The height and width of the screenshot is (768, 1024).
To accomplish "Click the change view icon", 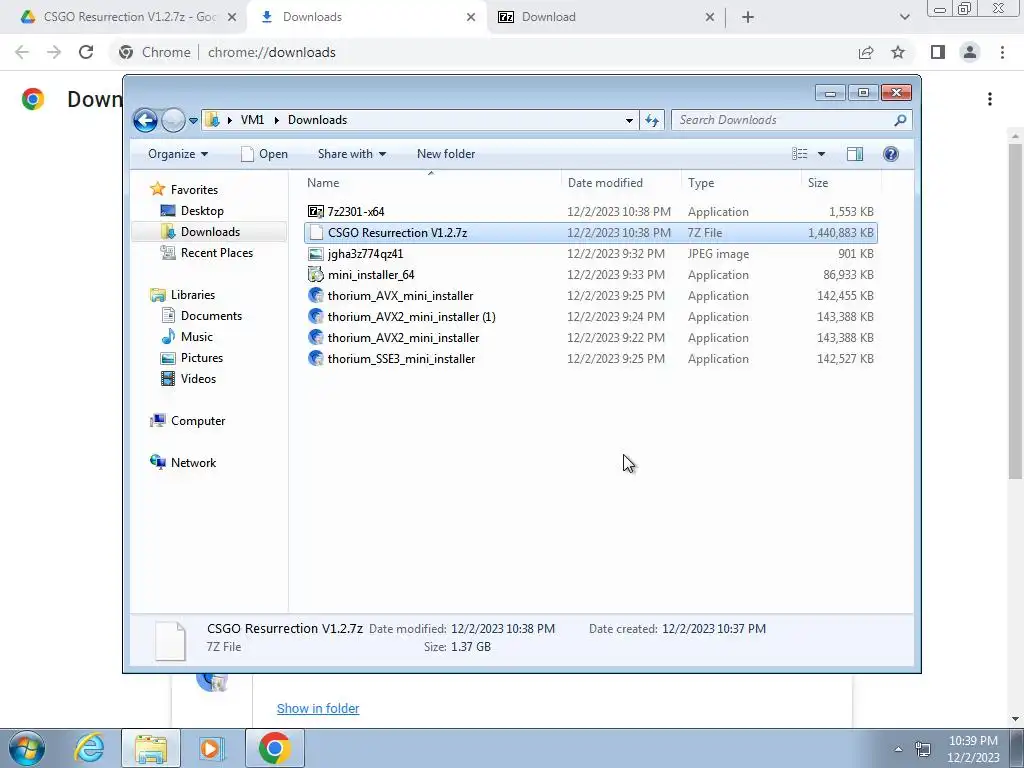I will [x=799, y=154].
